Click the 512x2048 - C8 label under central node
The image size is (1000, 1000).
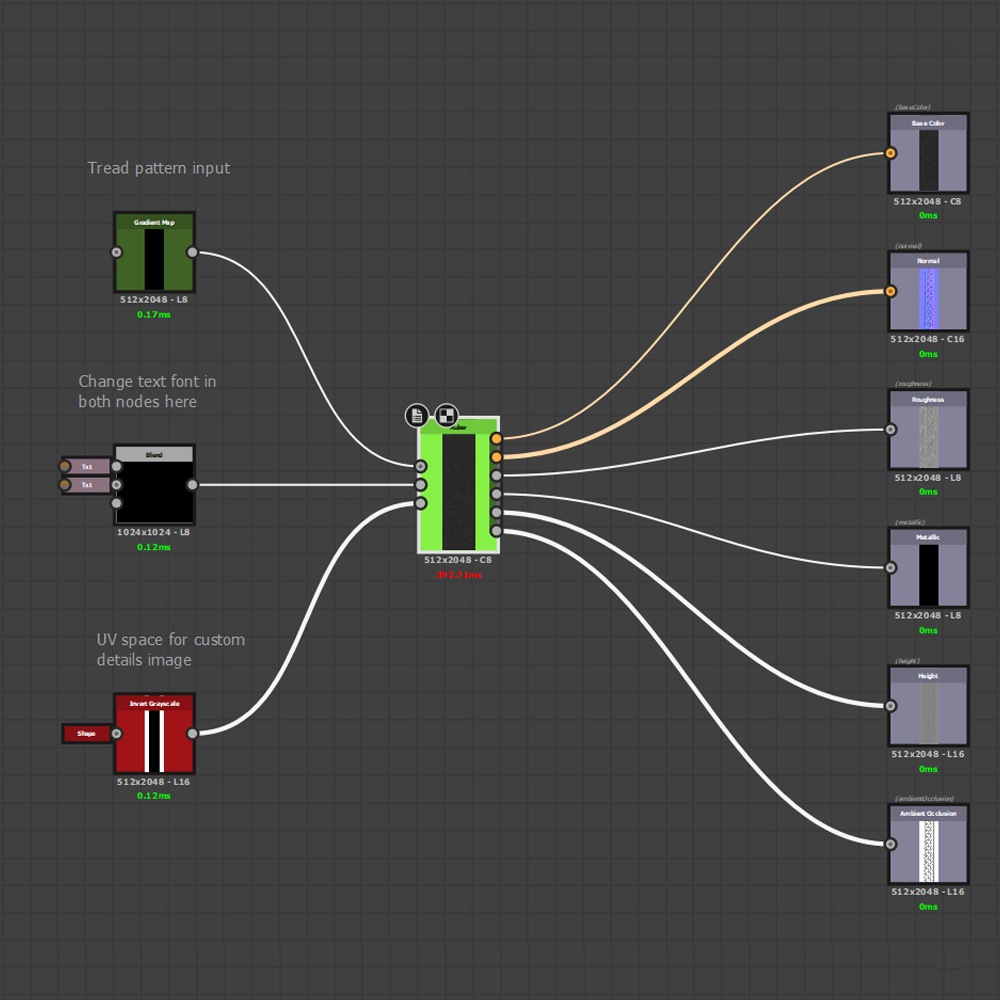[x=459, y=560]
